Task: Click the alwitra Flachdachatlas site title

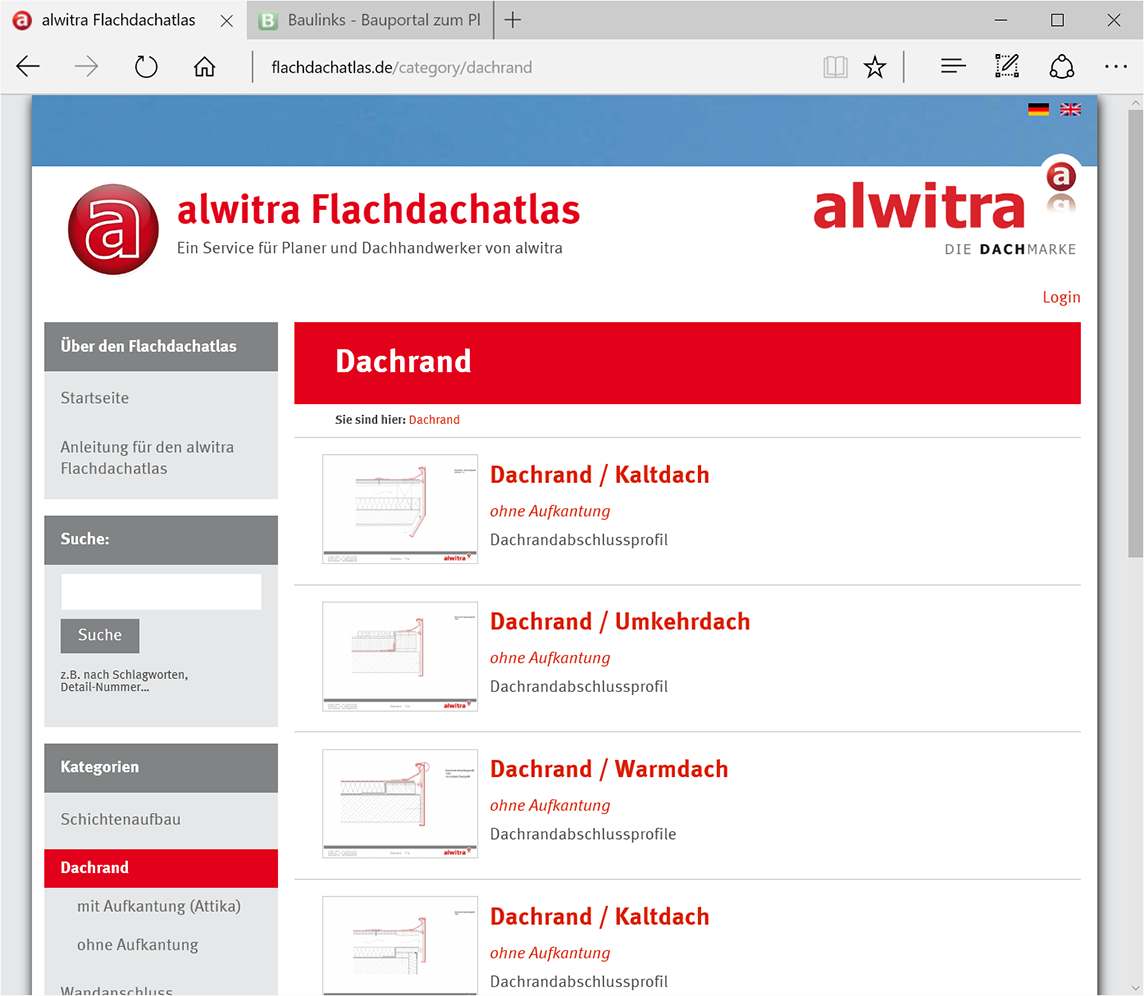Action: (379, 209)
